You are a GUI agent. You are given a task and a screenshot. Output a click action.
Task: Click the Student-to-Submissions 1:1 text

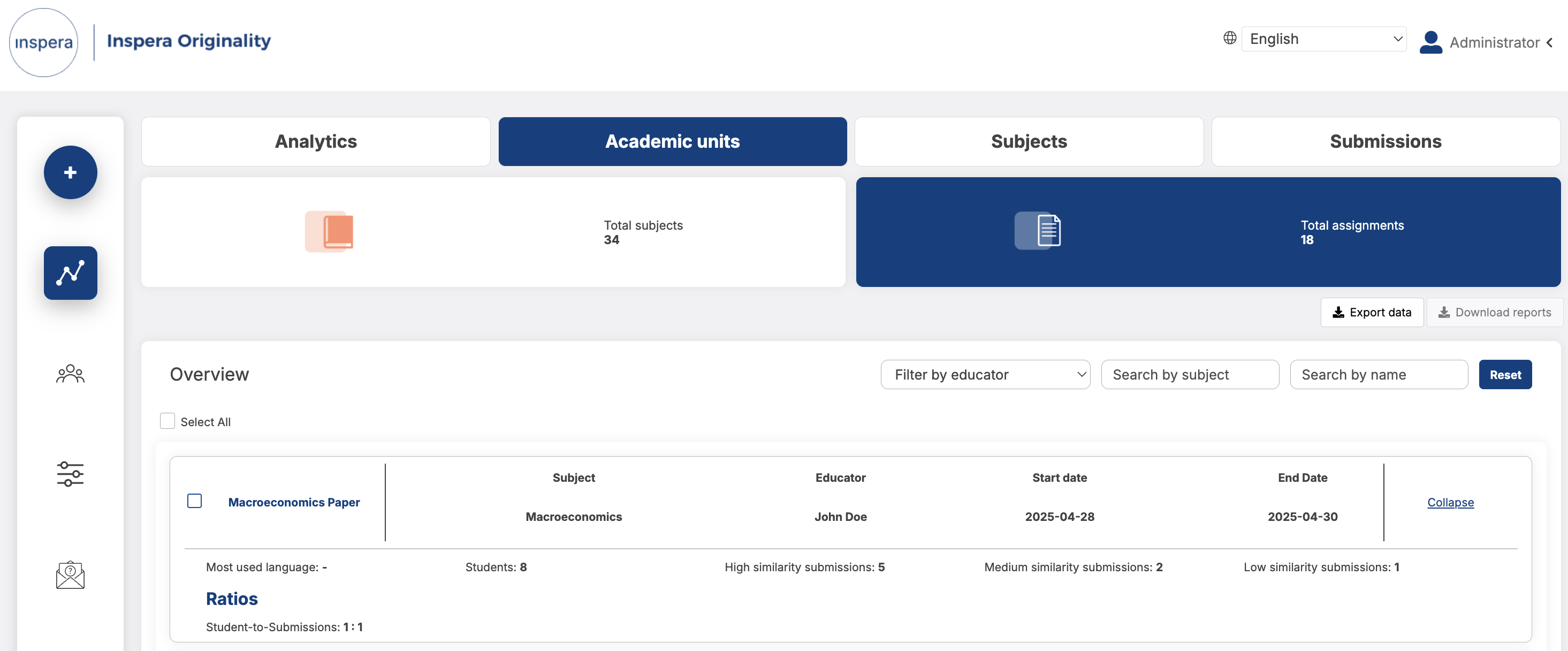point(284,627)
